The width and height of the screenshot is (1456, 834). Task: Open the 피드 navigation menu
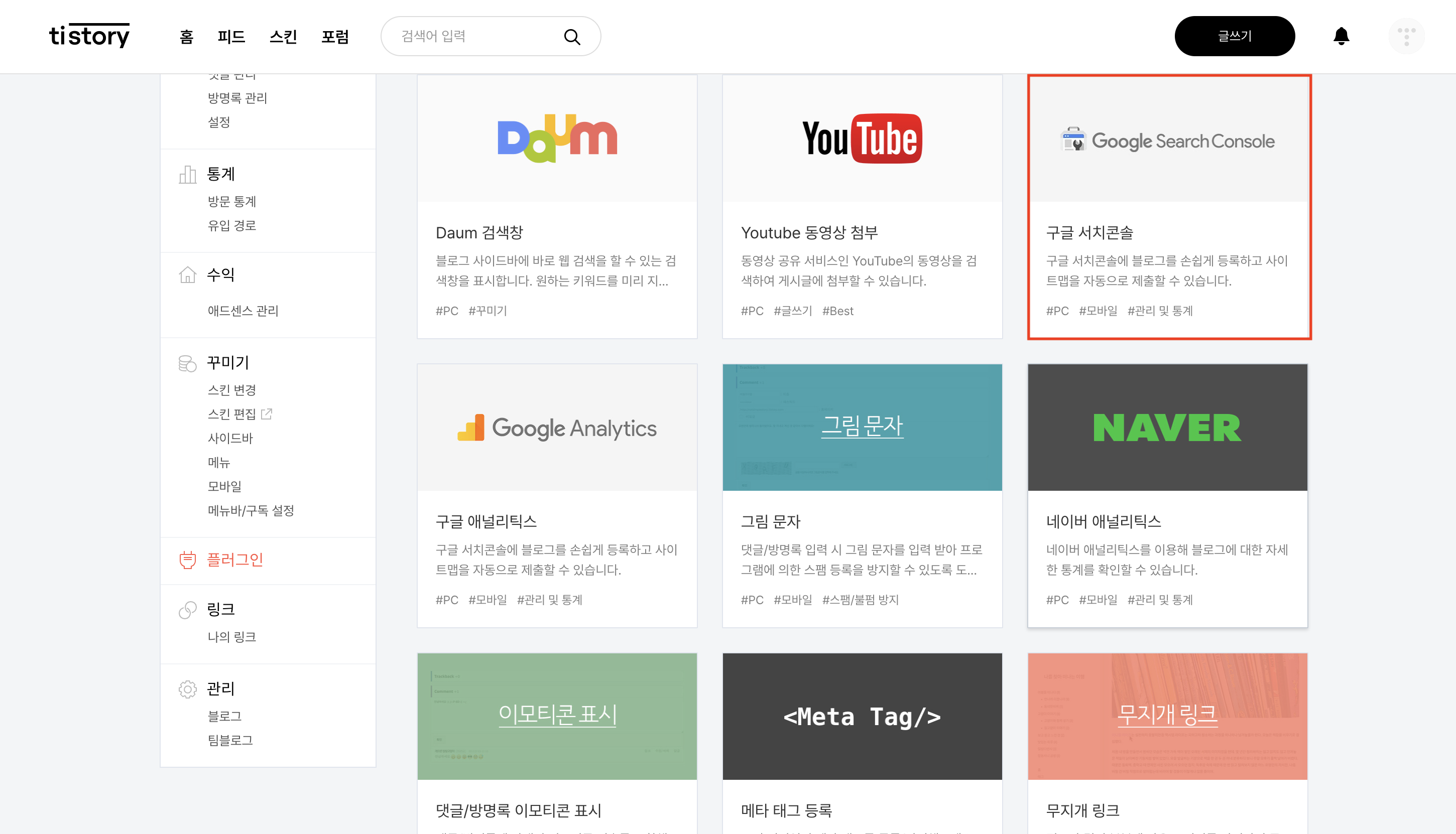coord(231,37)
